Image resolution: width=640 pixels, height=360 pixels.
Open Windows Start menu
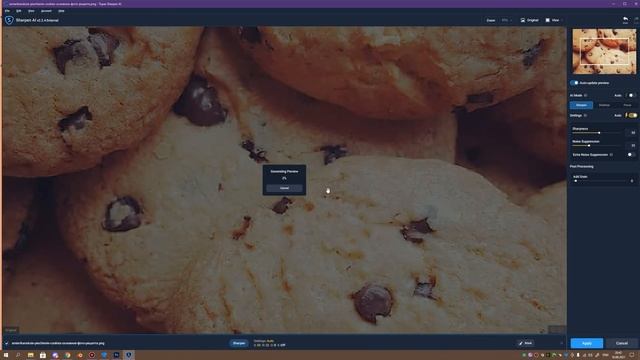6,355
